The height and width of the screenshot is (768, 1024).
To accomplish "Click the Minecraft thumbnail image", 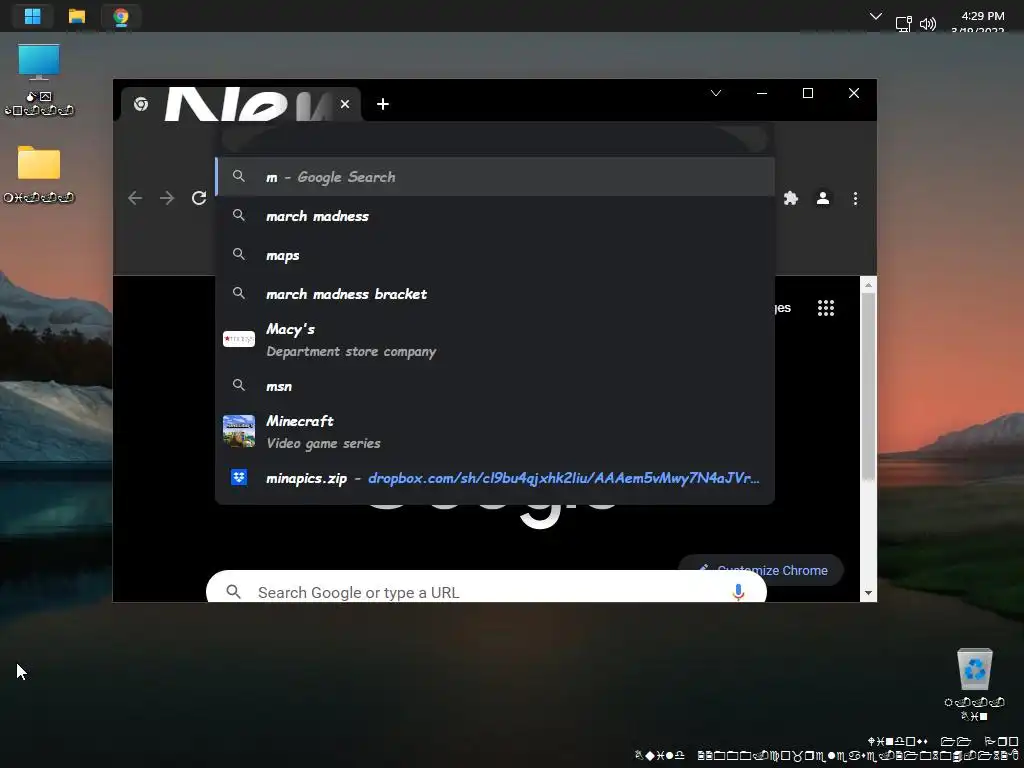I will [x=239, y=431].
